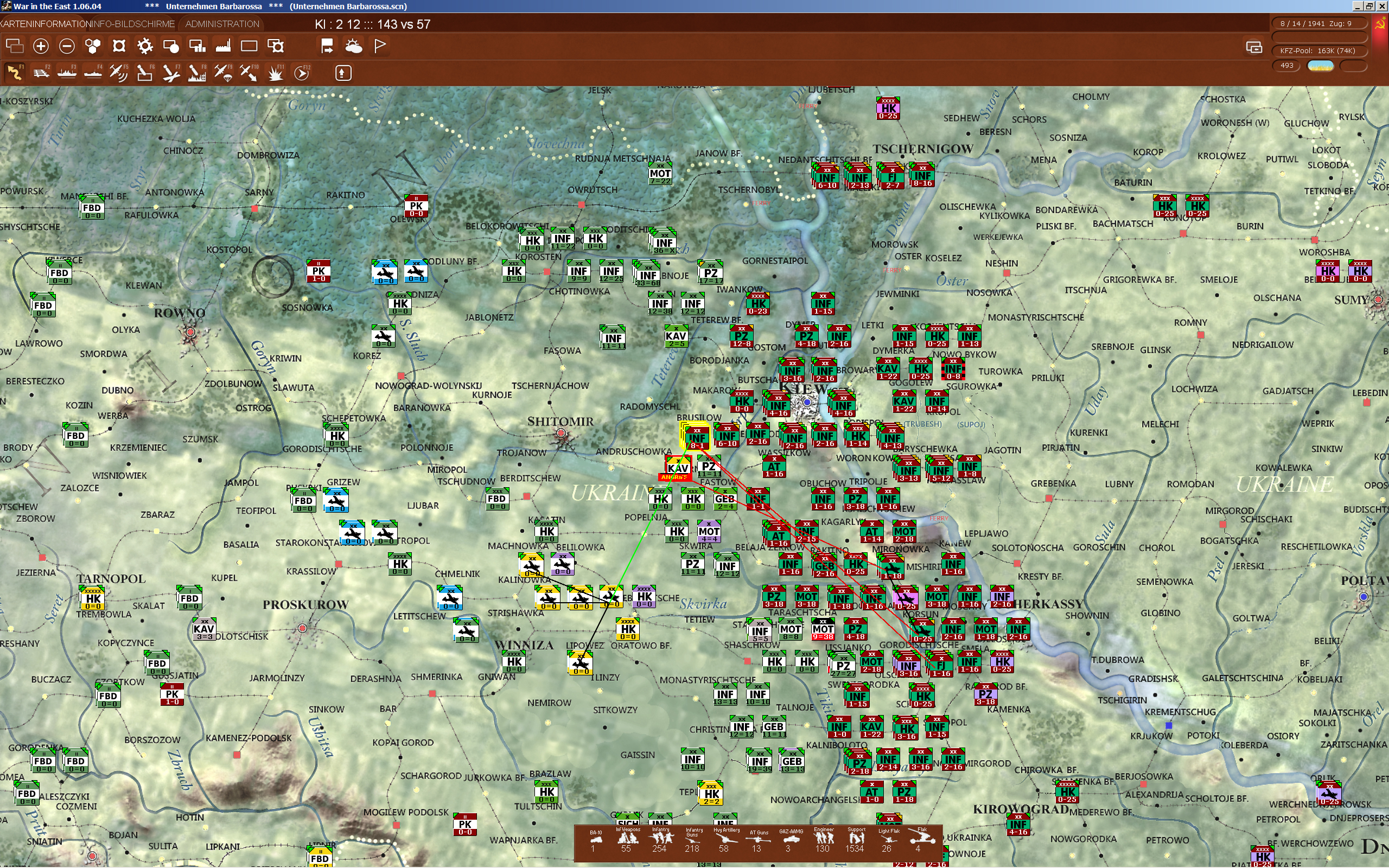Viewport: 1389px width, 868px height.
Task: Open the KARTENINFORMATION tab
Action: point(45,24)
